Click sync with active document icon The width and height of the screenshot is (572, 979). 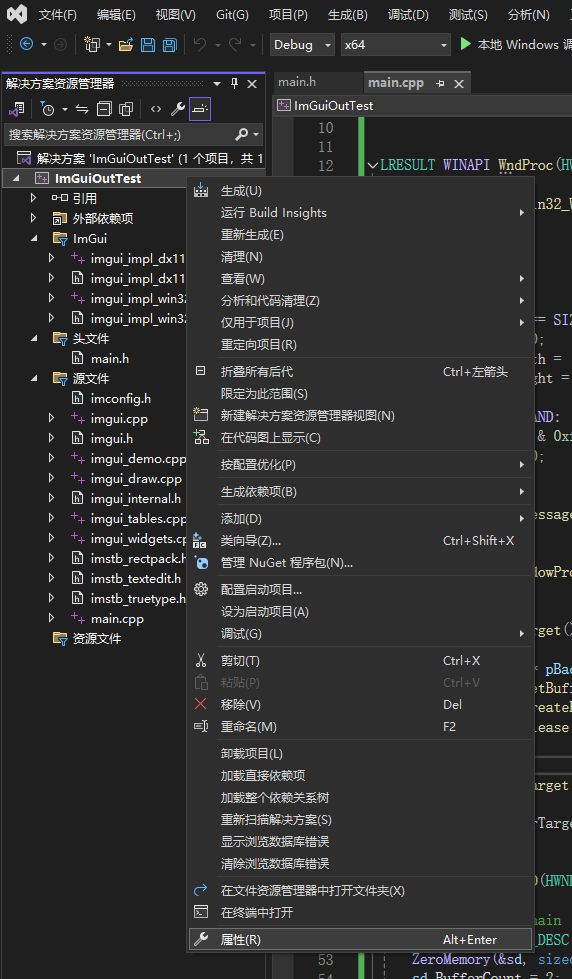(x=82, y=109)
